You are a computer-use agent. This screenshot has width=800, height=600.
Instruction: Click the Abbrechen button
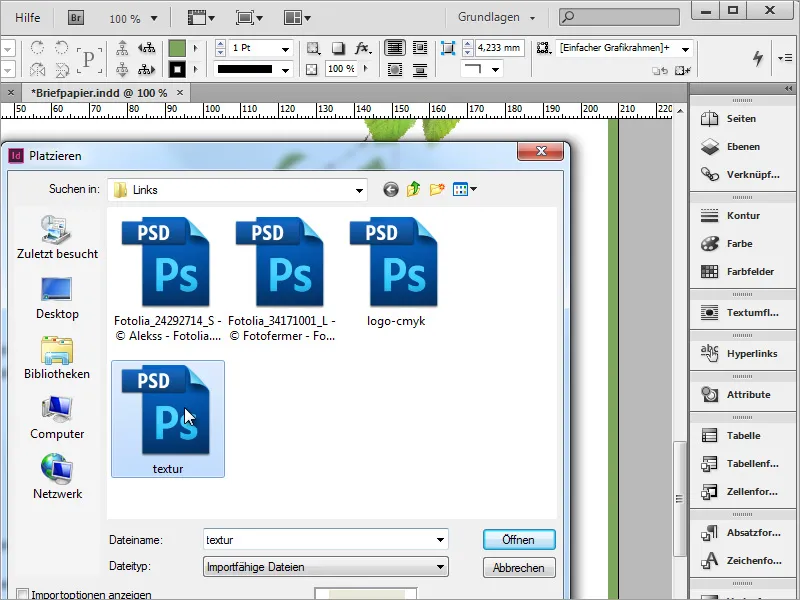[x=519, y=567]
